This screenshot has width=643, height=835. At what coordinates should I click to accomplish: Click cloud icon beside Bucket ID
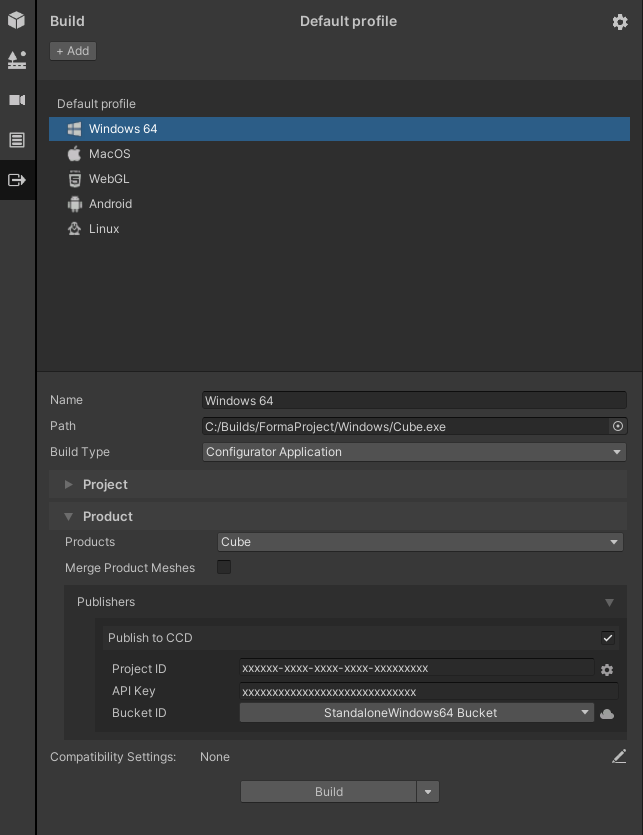[x=607, y=713]
